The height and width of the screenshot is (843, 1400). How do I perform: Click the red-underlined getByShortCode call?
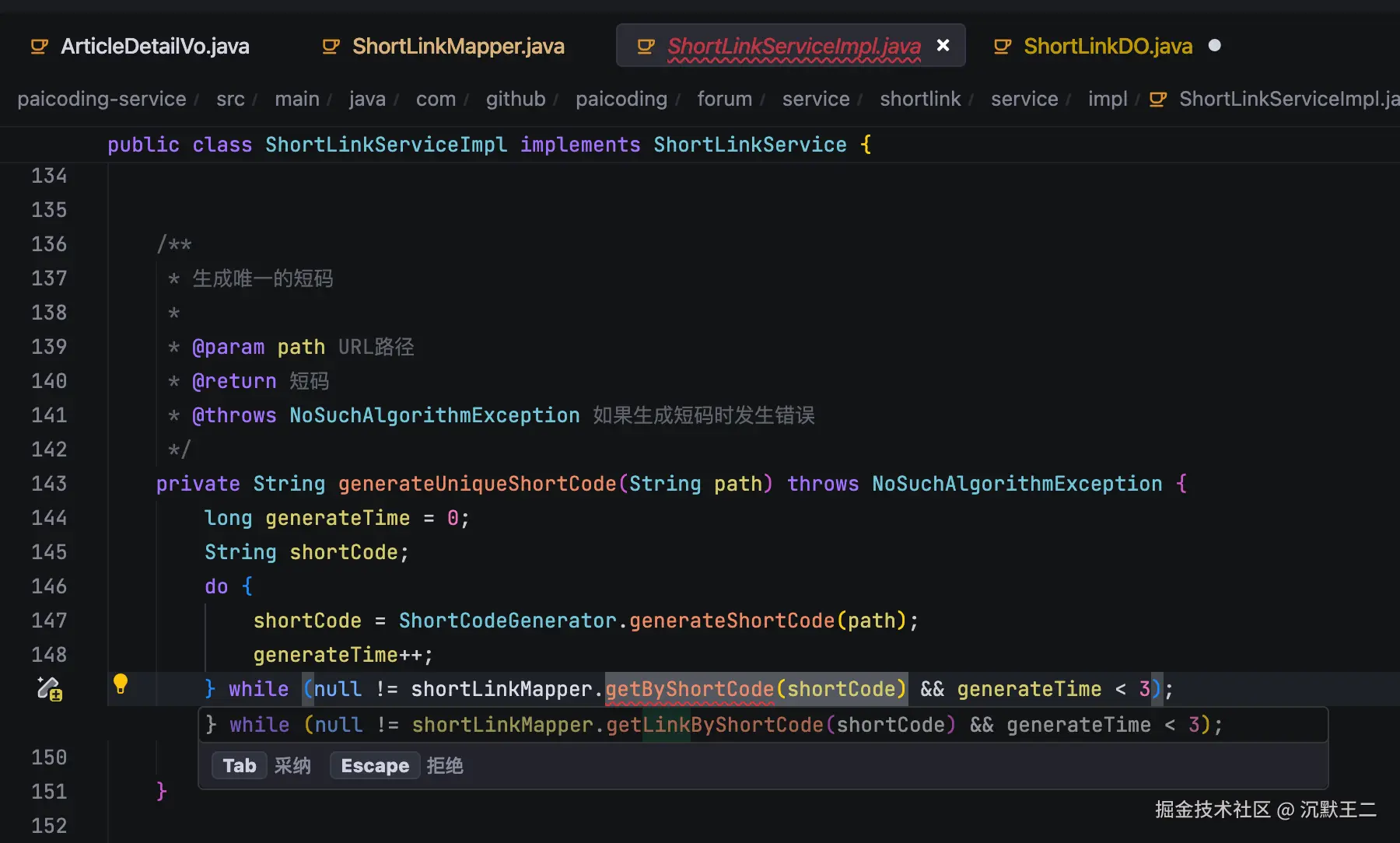689,689
